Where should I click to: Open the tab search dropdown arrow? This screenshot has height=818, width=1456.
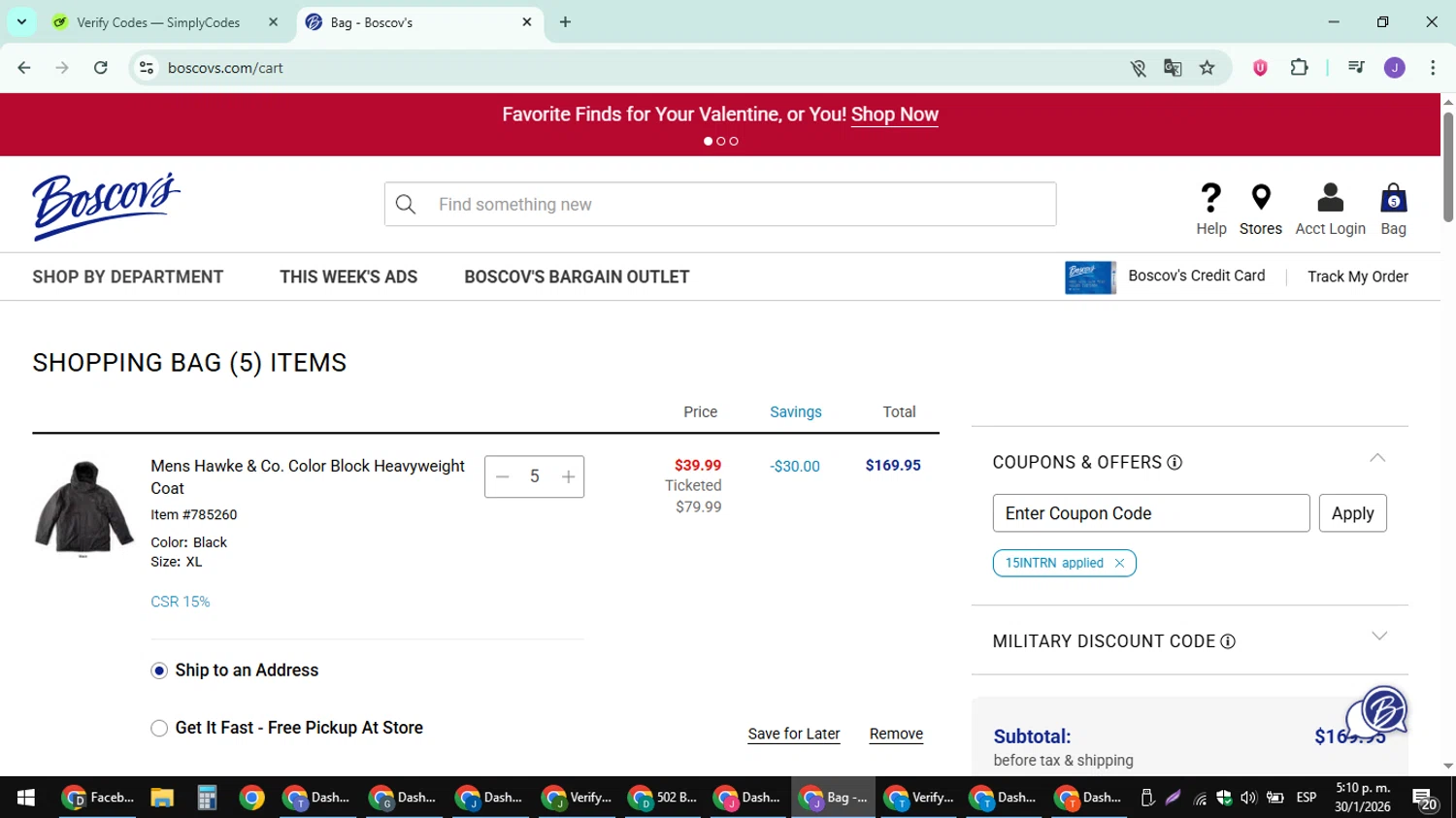[x=21, y=21]
